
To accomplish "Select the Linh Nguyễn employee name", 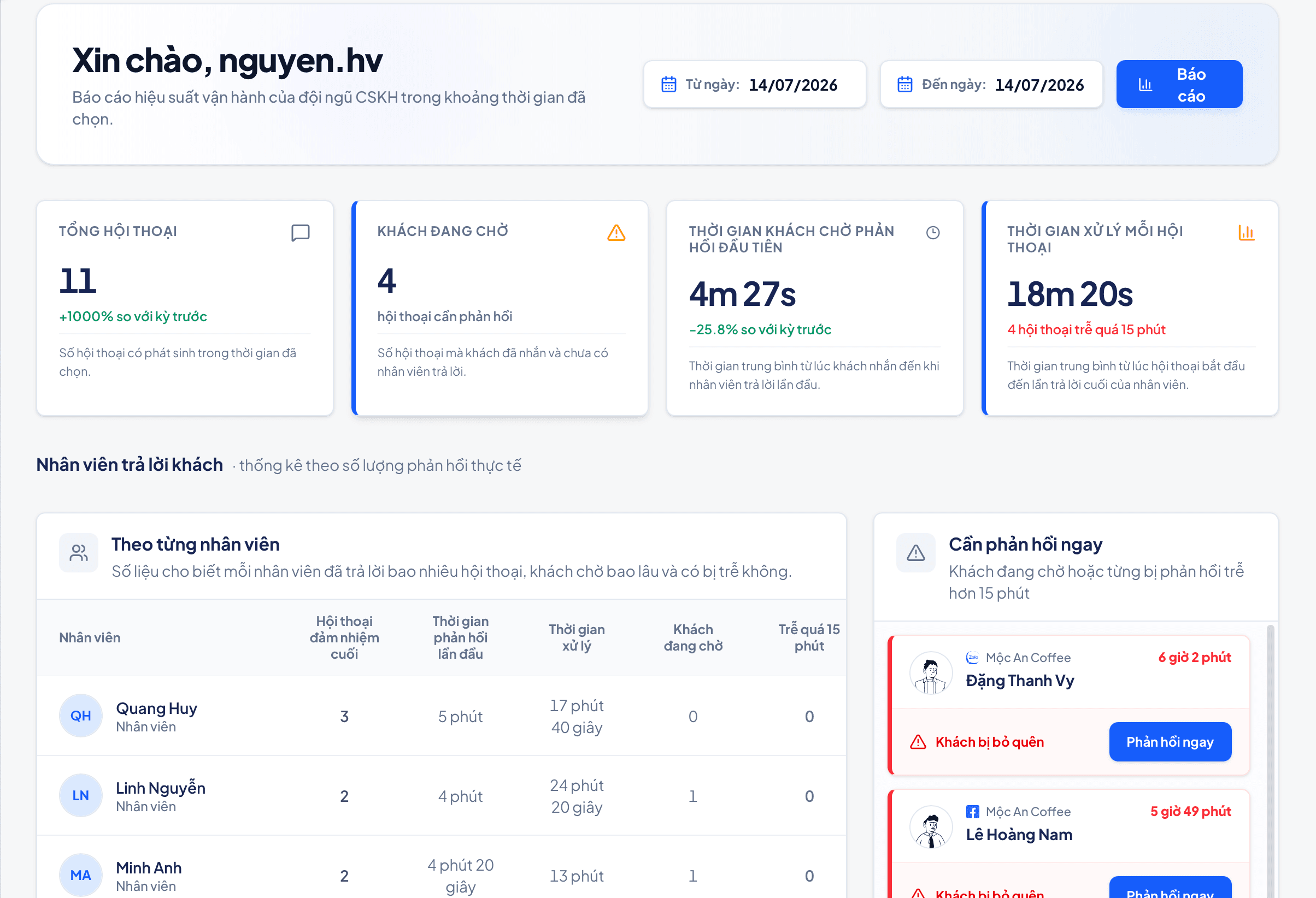I will coord(160,788).
